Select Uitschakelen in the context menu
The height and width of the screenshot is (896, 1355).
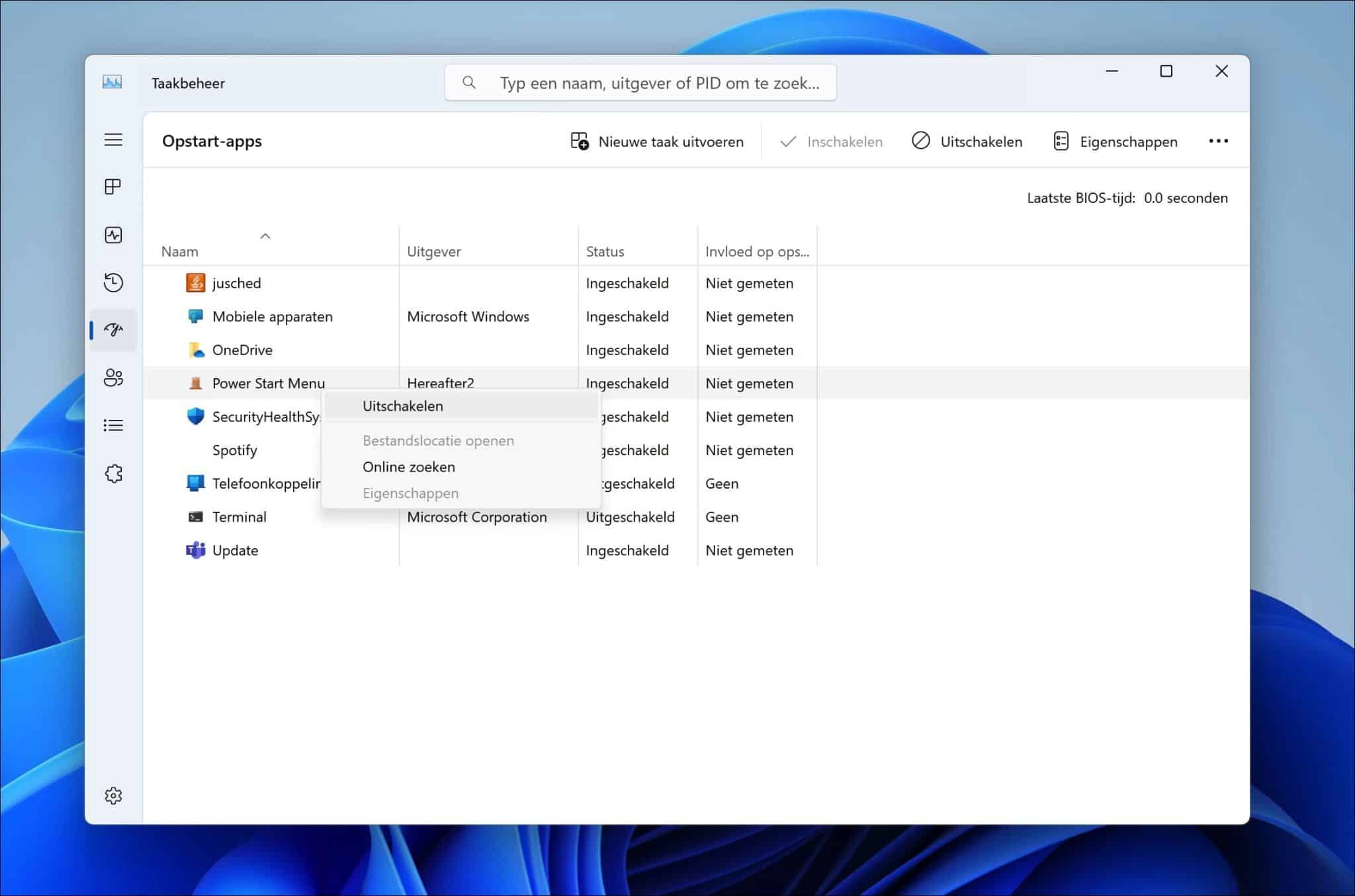402,405
